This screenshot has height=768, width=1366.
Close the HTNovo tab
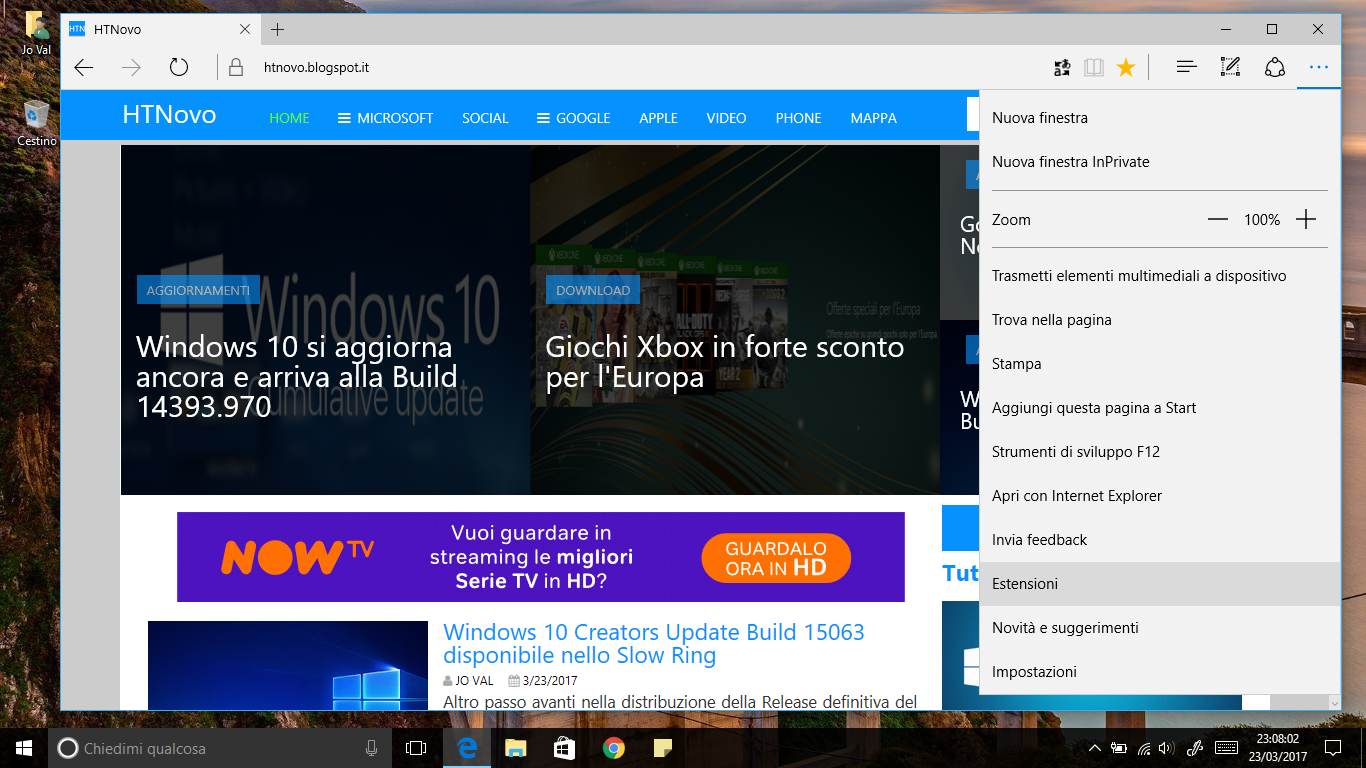point(244,29)
